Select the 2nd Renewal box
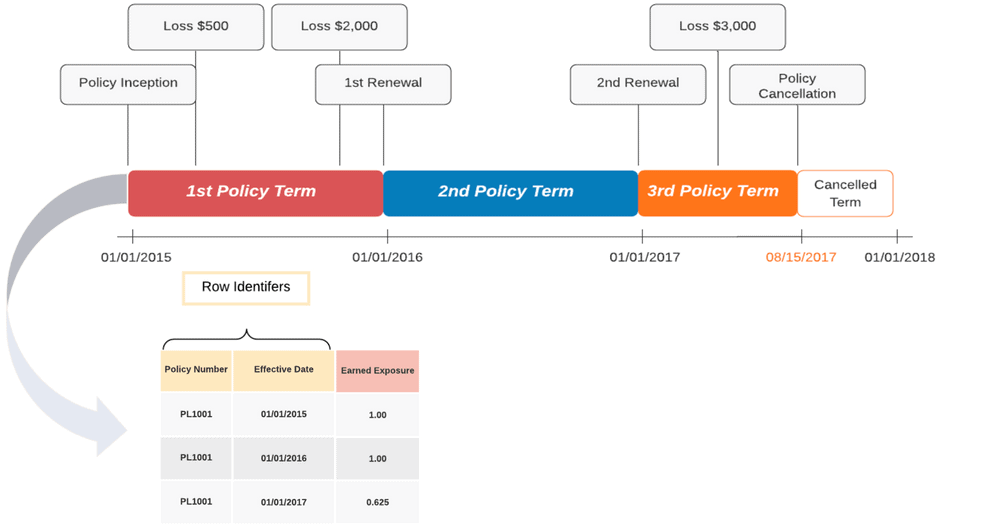The image size is (999, 531). (x=638, y=84)
